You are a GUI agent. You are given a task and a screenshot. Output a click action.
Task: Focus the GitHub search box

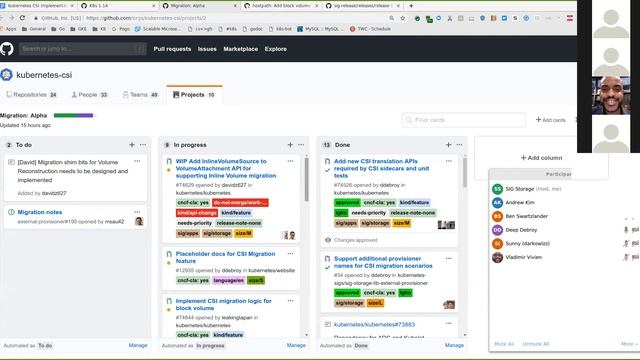point(83,49)
